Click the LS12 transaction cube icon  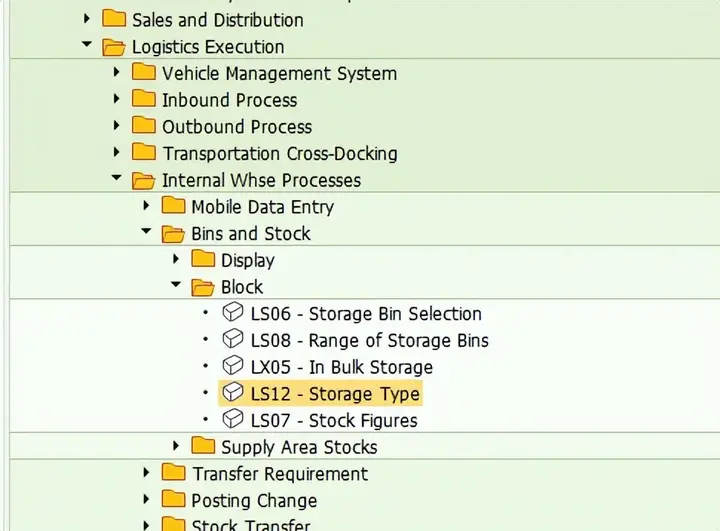pos(233,393)
